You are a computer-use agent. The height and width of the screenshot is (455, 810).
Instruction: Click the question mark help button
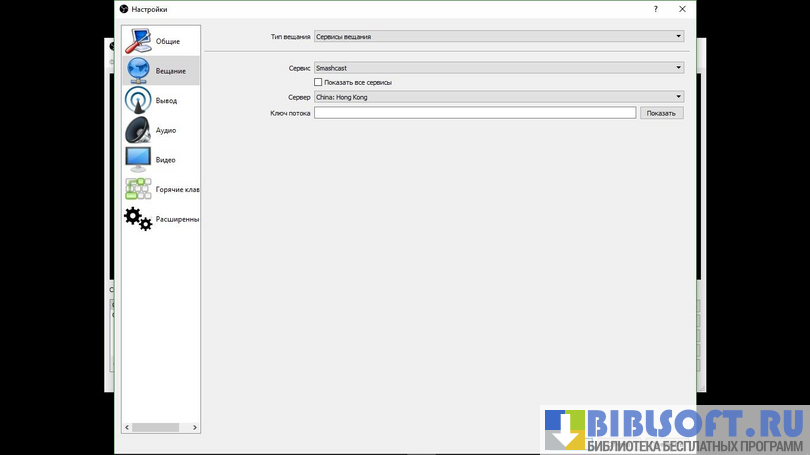656,9
